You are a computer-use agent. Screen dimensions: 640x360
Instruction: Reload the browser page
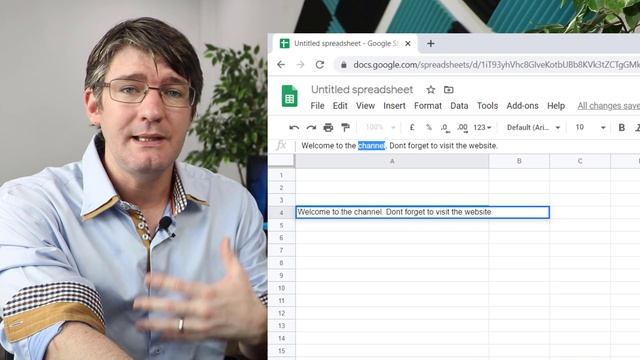(x=320, y=64)
